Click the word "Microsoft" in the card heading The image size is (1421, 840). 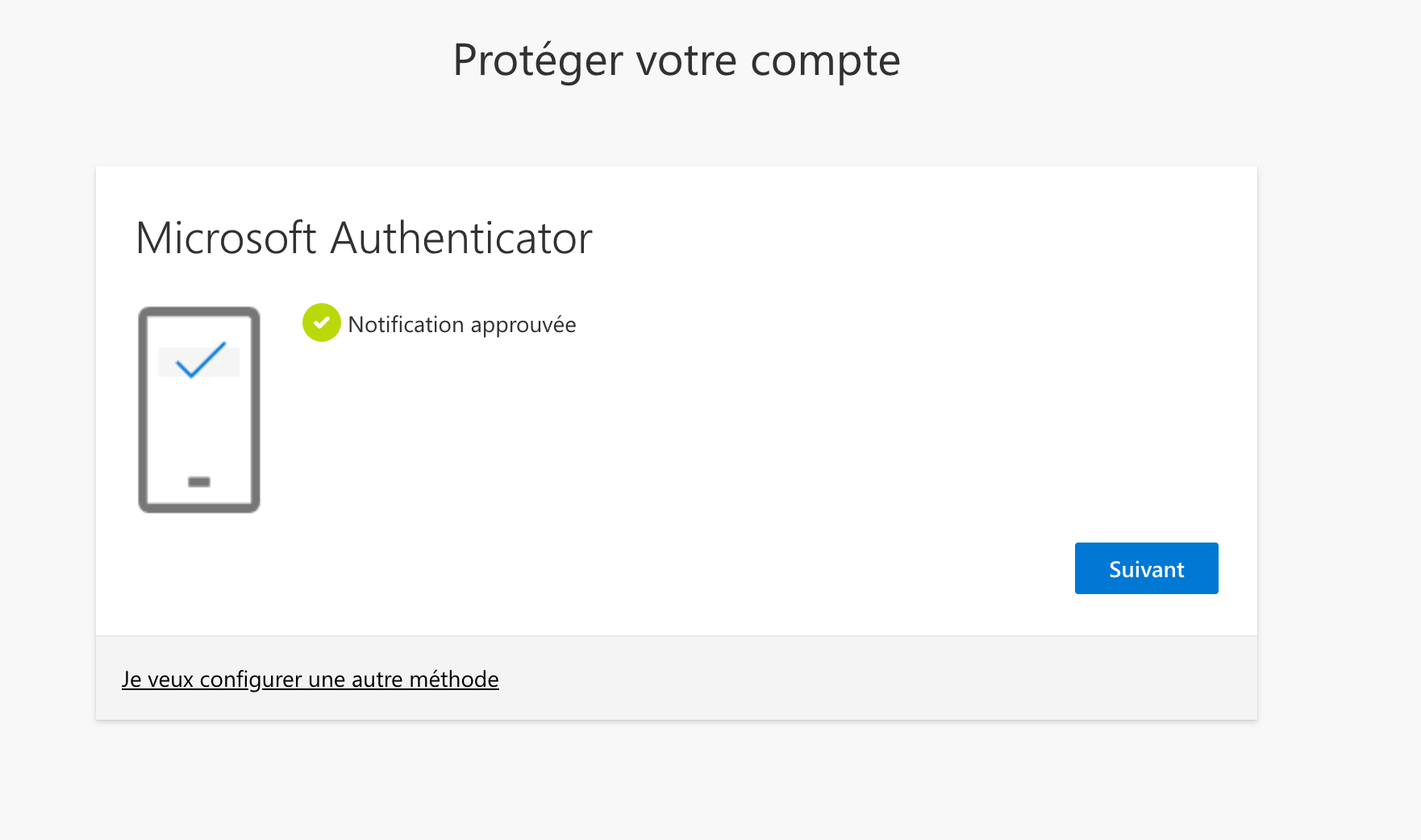click(226, 239)
